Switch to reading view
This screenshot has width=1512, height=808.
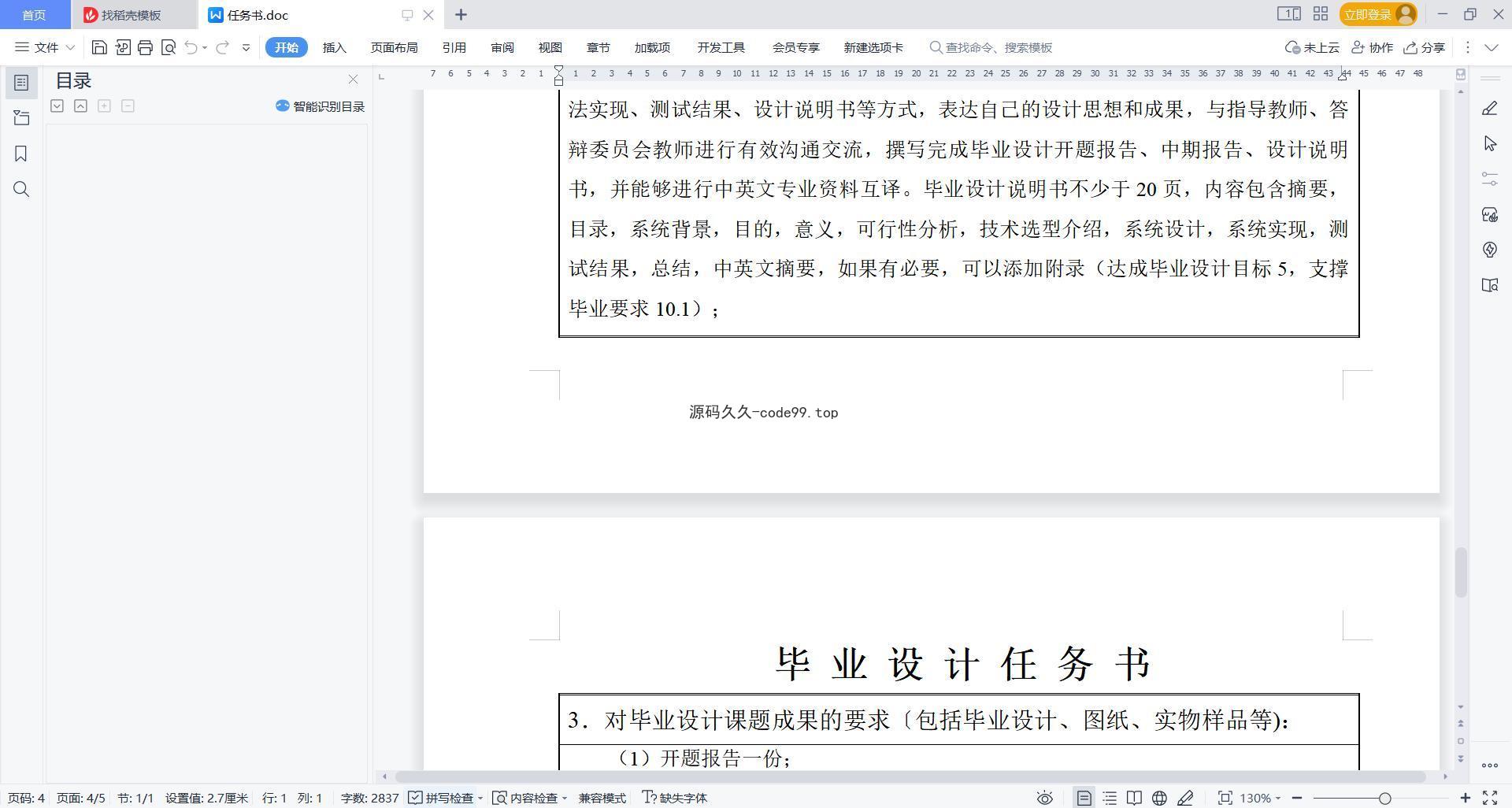pos(1134,798)
